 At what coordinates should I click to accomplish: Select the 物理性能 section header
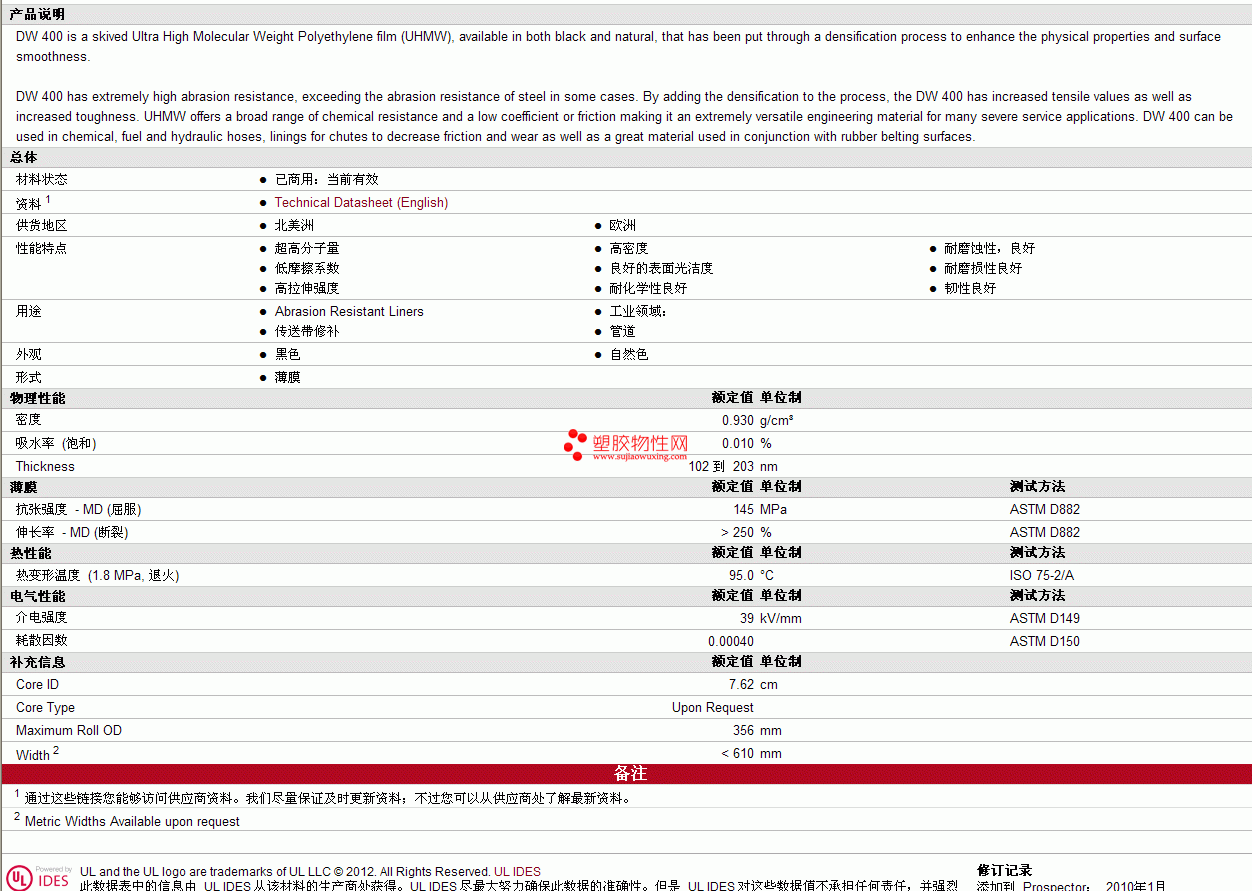coord(37,398)
